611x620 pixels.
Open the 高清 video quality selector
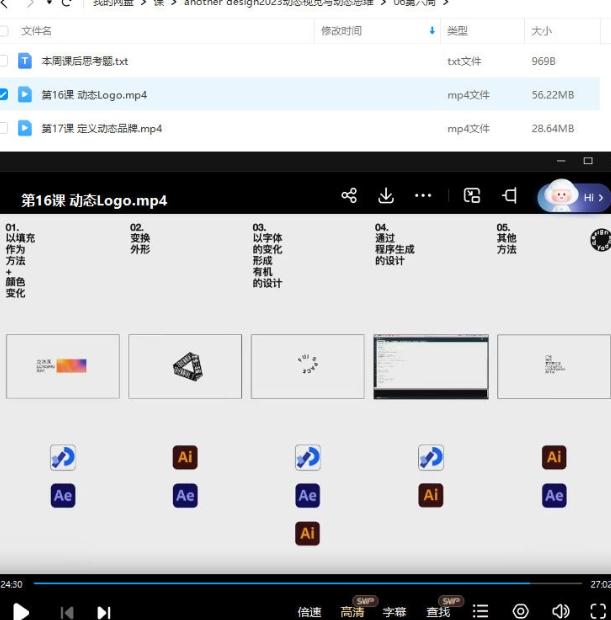[352, 612]
